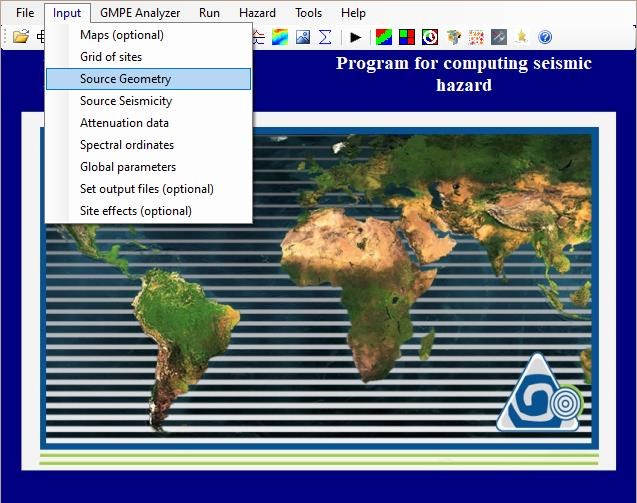
Task: Click the map with pin toolbar icon
Action: pyautogui.click(x=453, y=37)
